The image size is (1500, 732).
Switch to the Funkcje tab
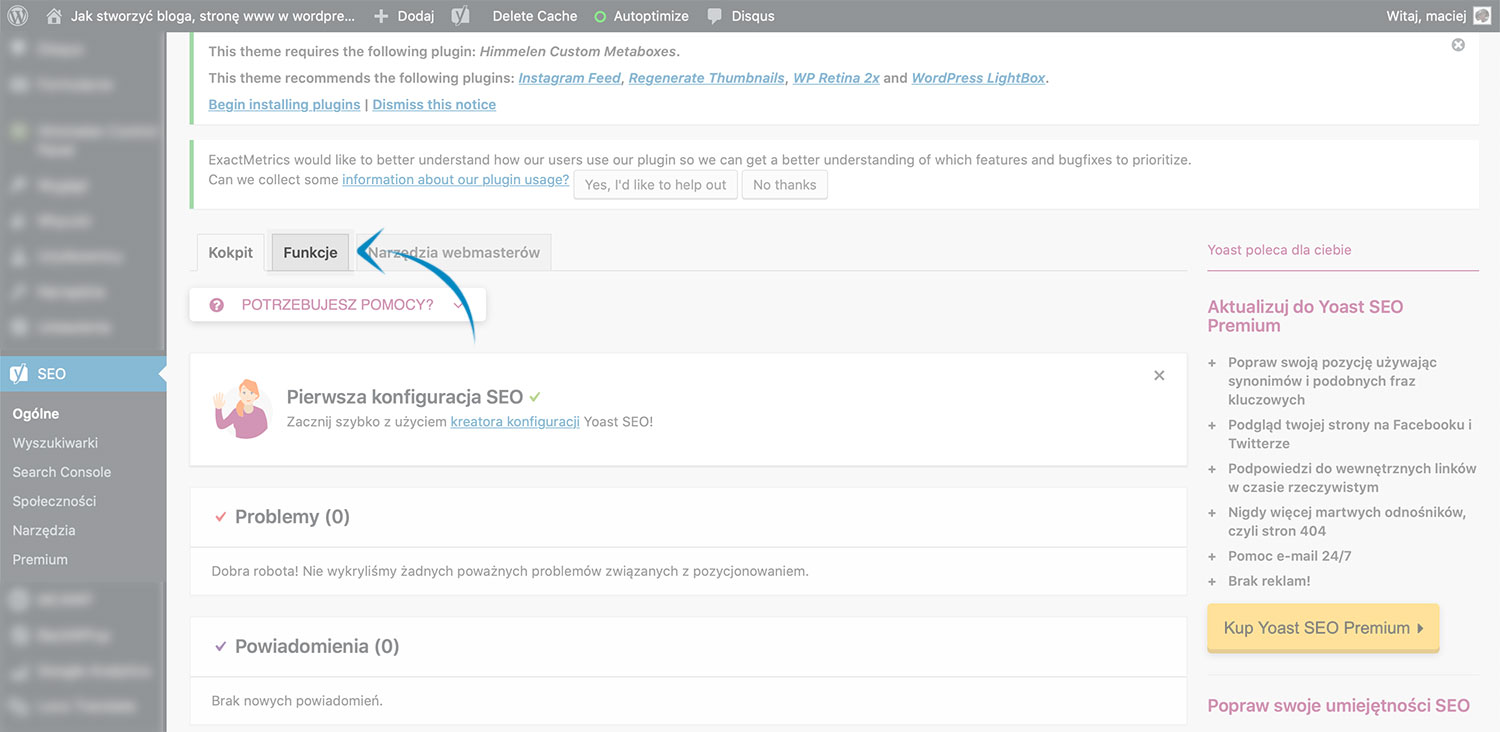click(310, 253)
